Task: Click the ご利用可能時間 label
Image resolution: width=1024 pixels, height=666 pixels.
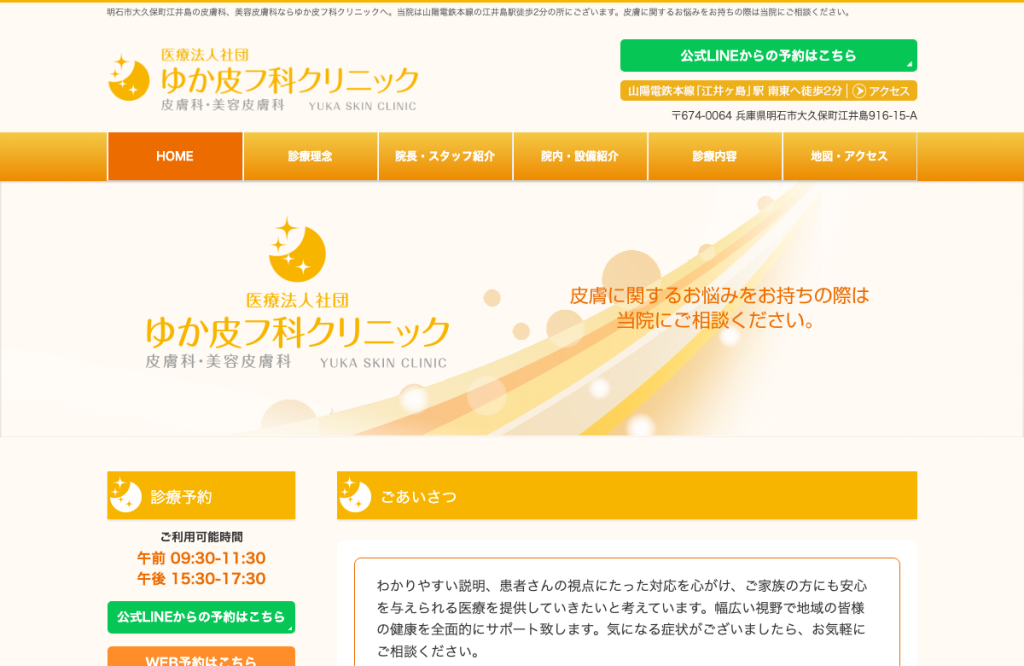Action: [201, 537]
